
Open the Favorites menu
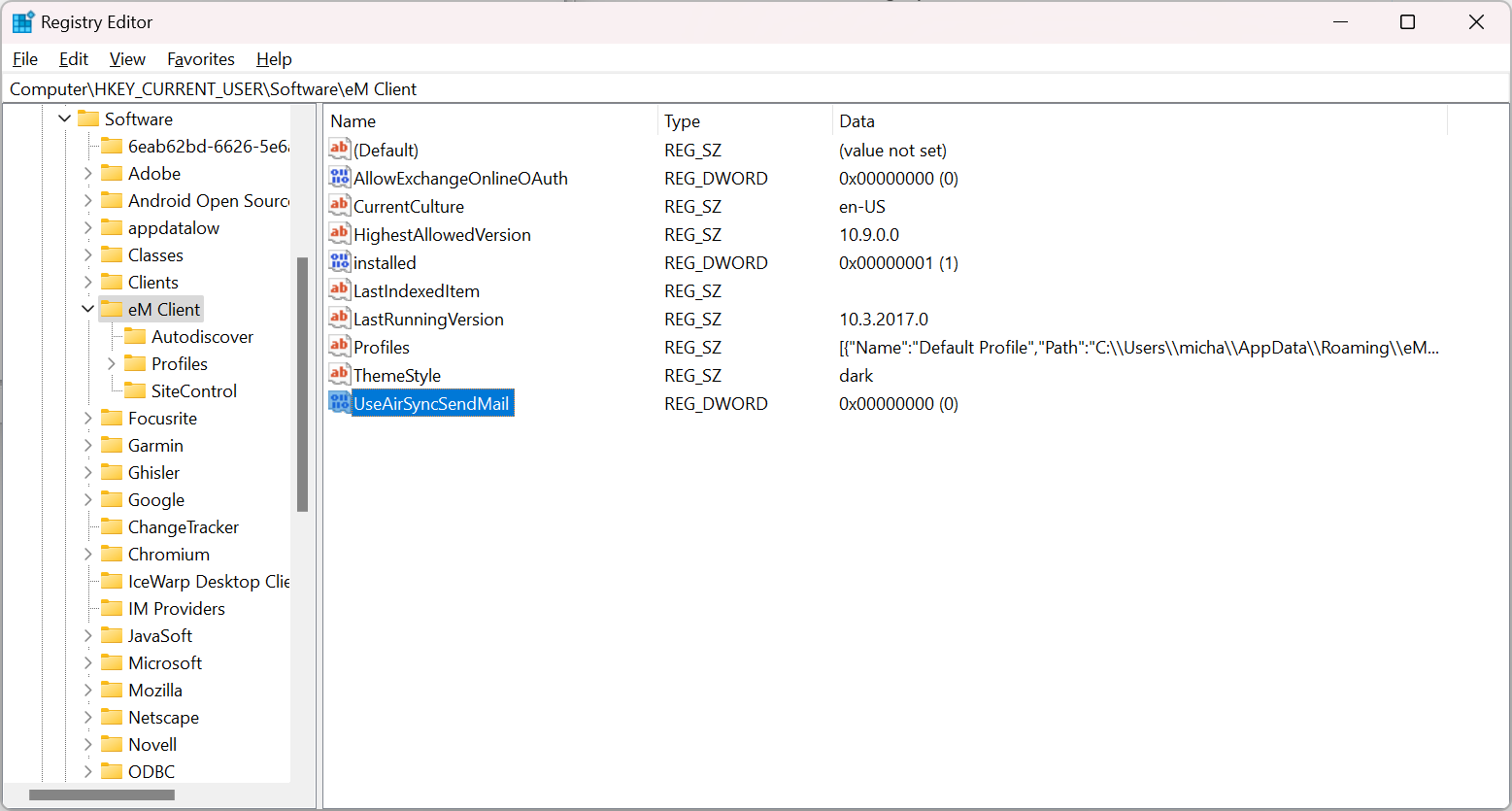pos(201,59)
